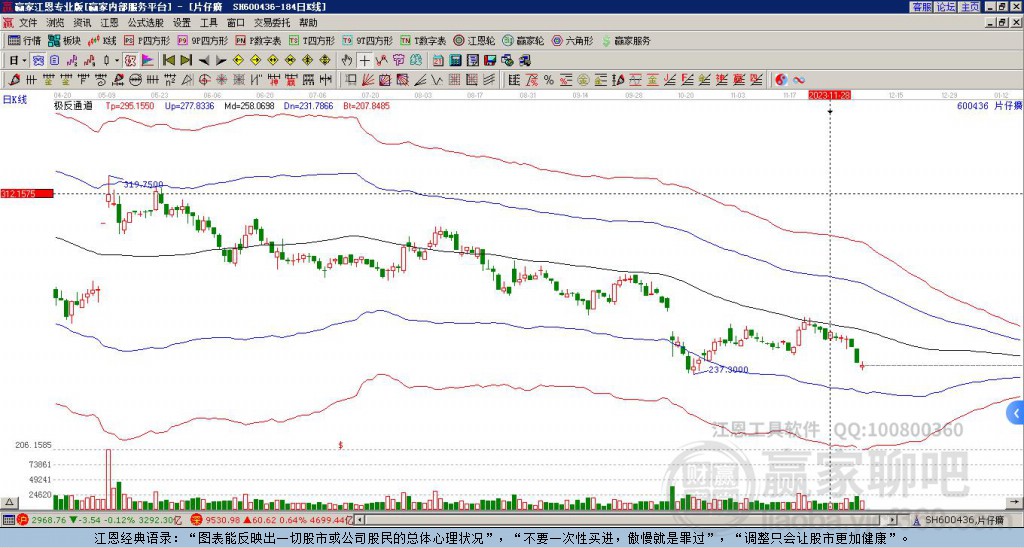Click the circle-with-line drawing icon
Screen dimensions: 1024x548
[135, 80]
